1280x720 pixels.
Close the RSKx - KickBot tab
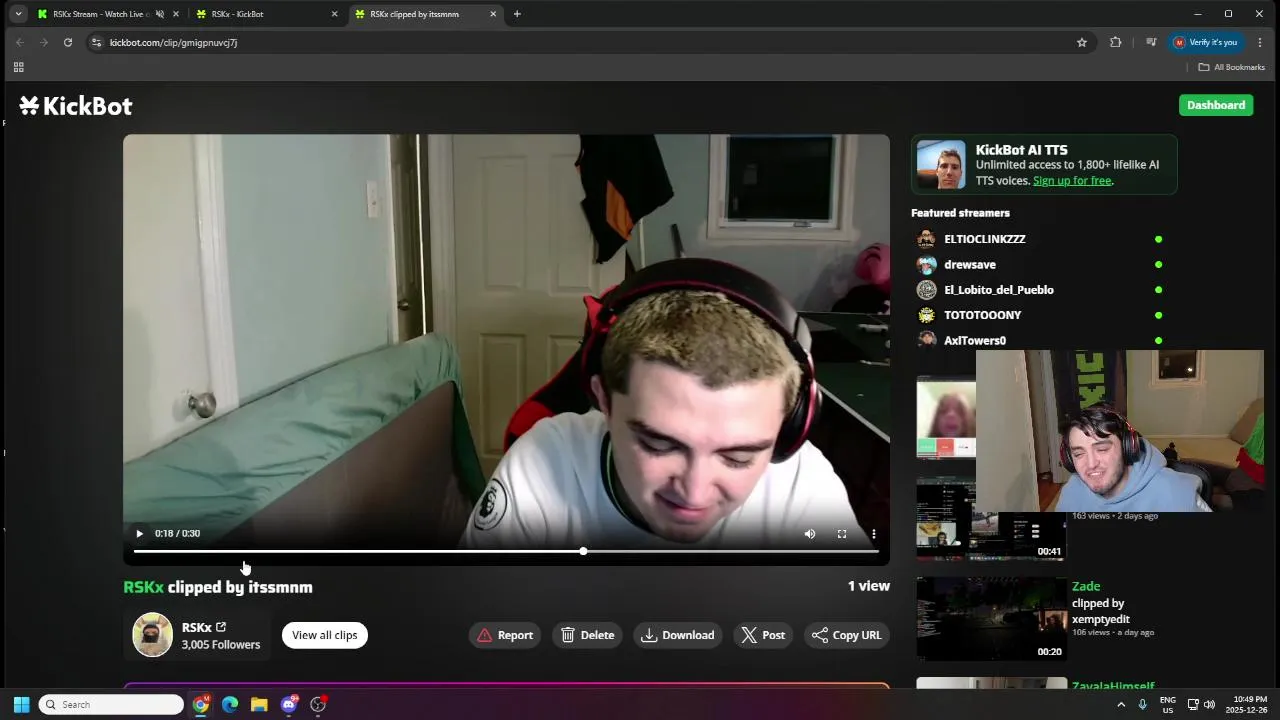point(334,14)
